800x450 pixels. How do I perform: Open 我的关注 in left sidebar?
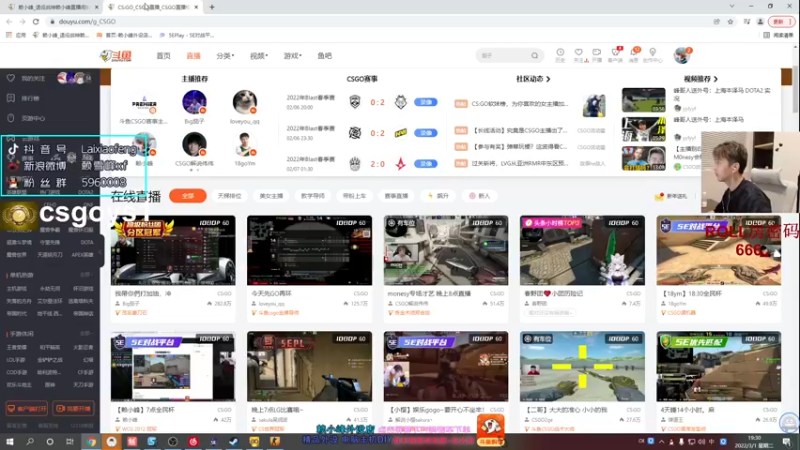(33, 79)
